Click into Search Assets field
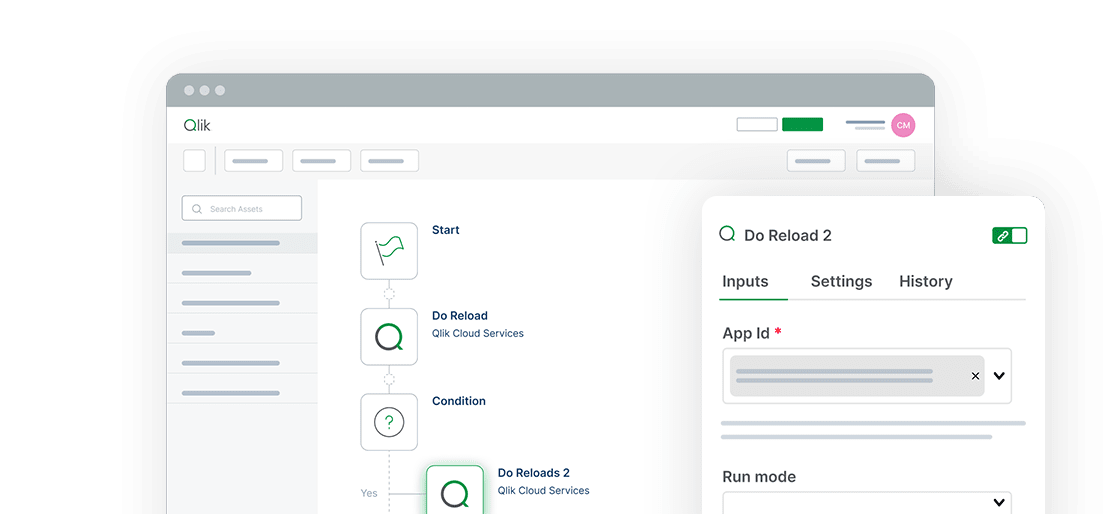 coord(241,209)
